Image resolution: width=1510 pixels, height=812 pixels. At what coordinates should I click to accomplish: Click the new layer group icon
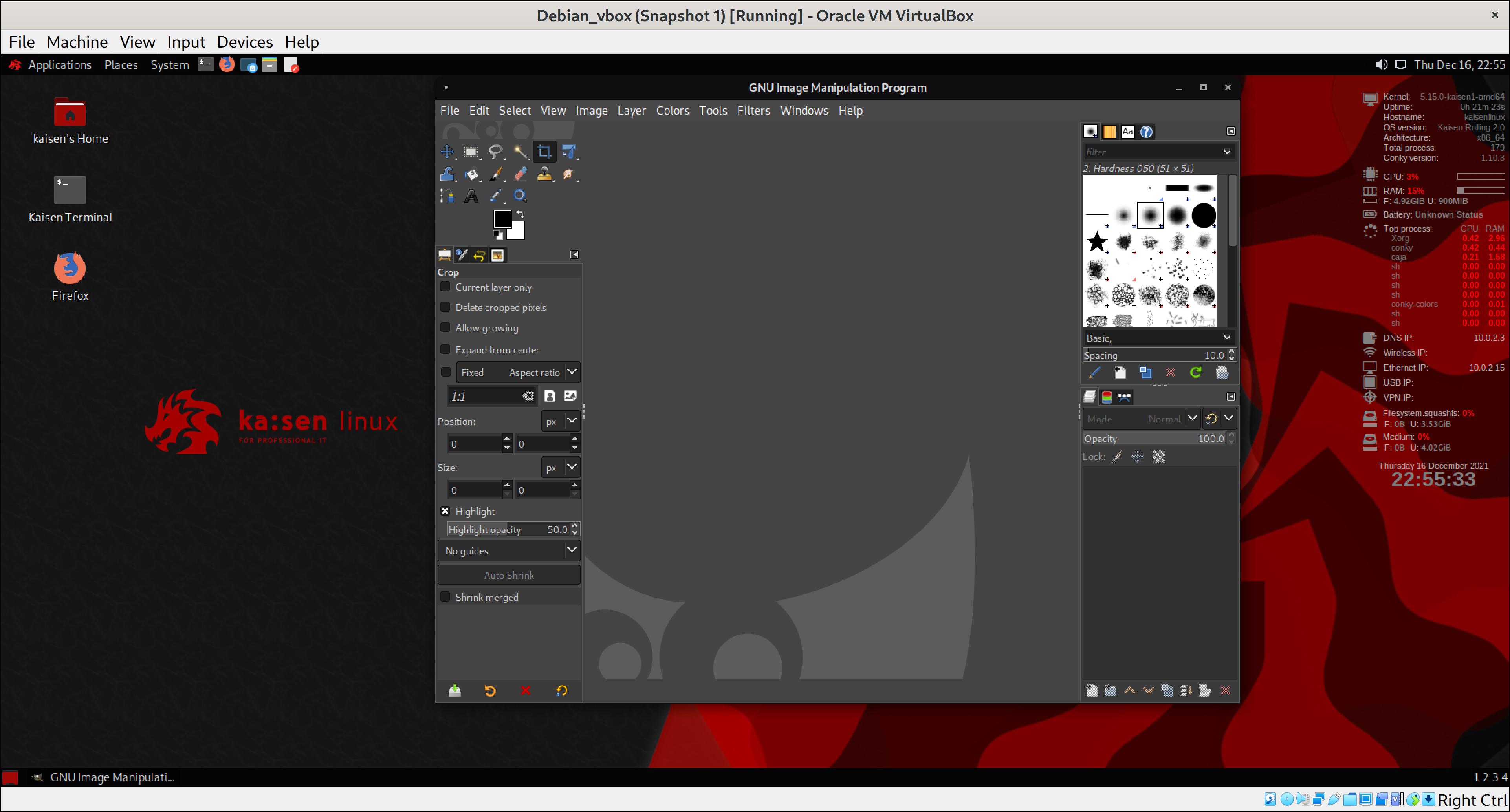(x=1110, y=691)
